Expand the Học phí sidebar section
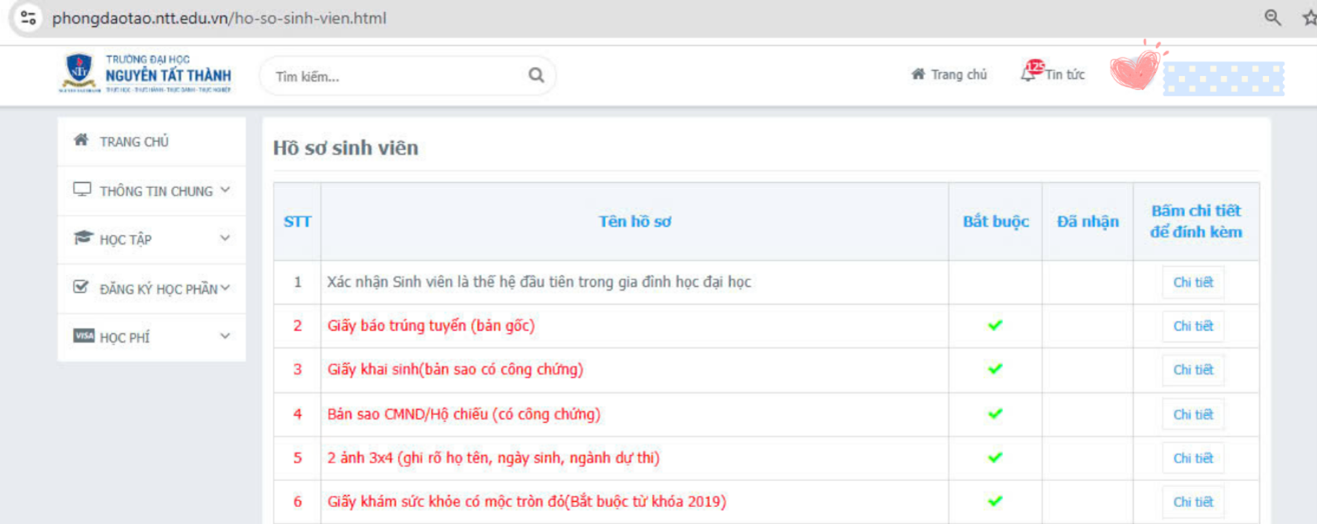The width and height of the screenshot is (1317, 524). tap(151, 337)
